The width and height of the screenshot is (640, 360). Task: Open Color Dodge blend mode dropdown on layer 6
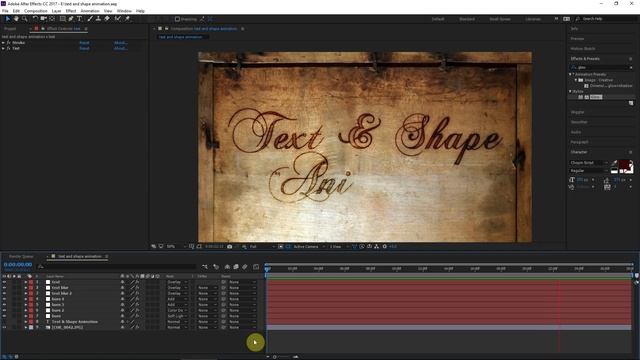tap(177, 311)
